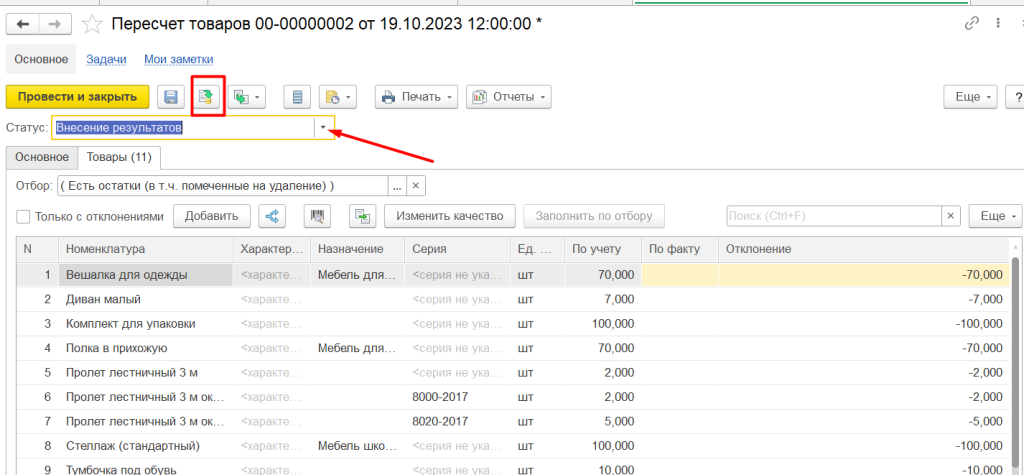Go back with the left arrow button

click(x=23, y=24)
